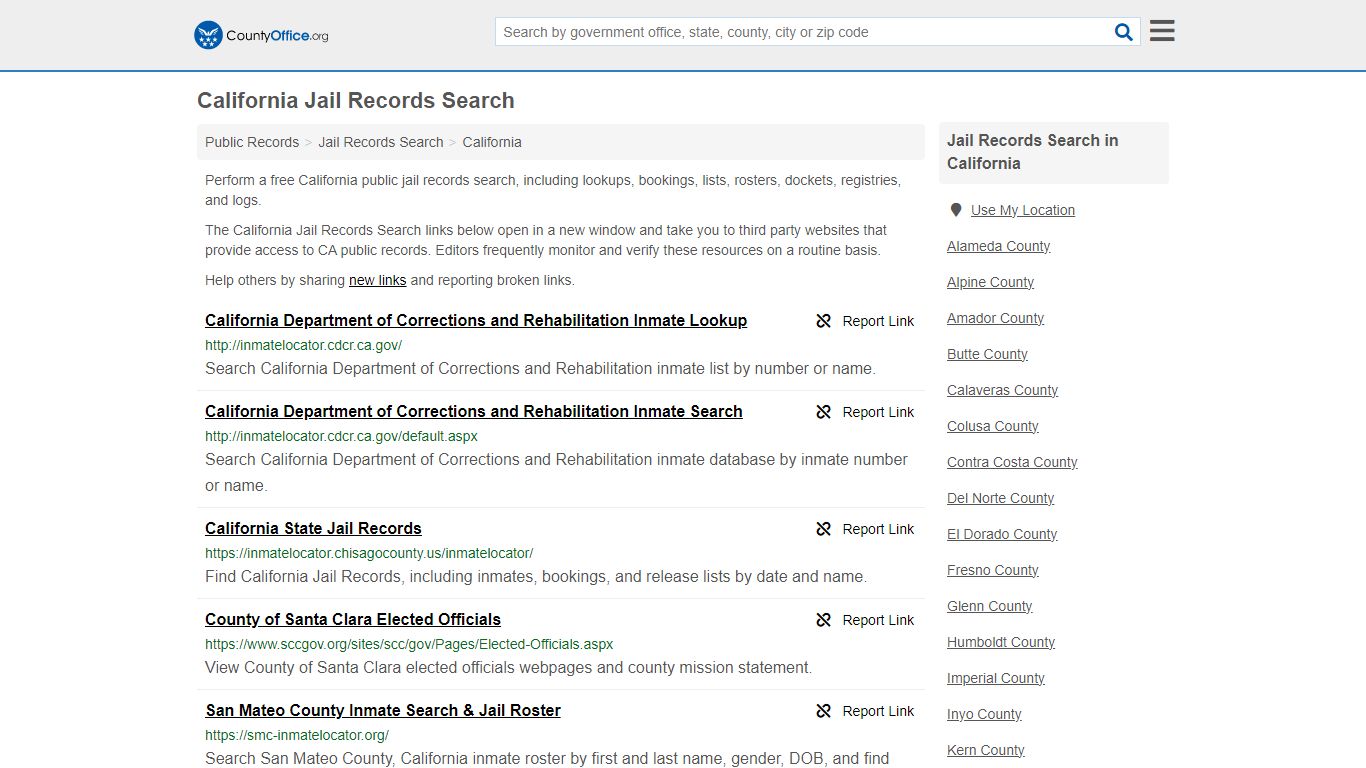1366x768 pixels.
Task: Select Colusa County
Action: point(993,426)
